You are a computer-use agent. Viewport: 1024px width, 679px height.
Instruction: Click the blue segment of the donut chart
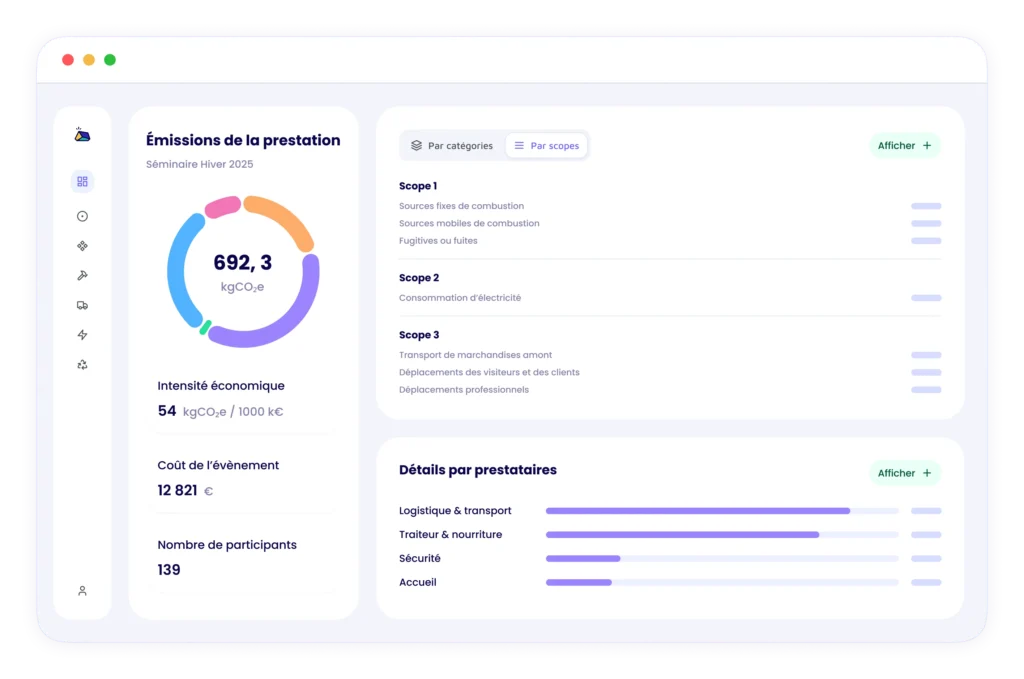(177, 270)
